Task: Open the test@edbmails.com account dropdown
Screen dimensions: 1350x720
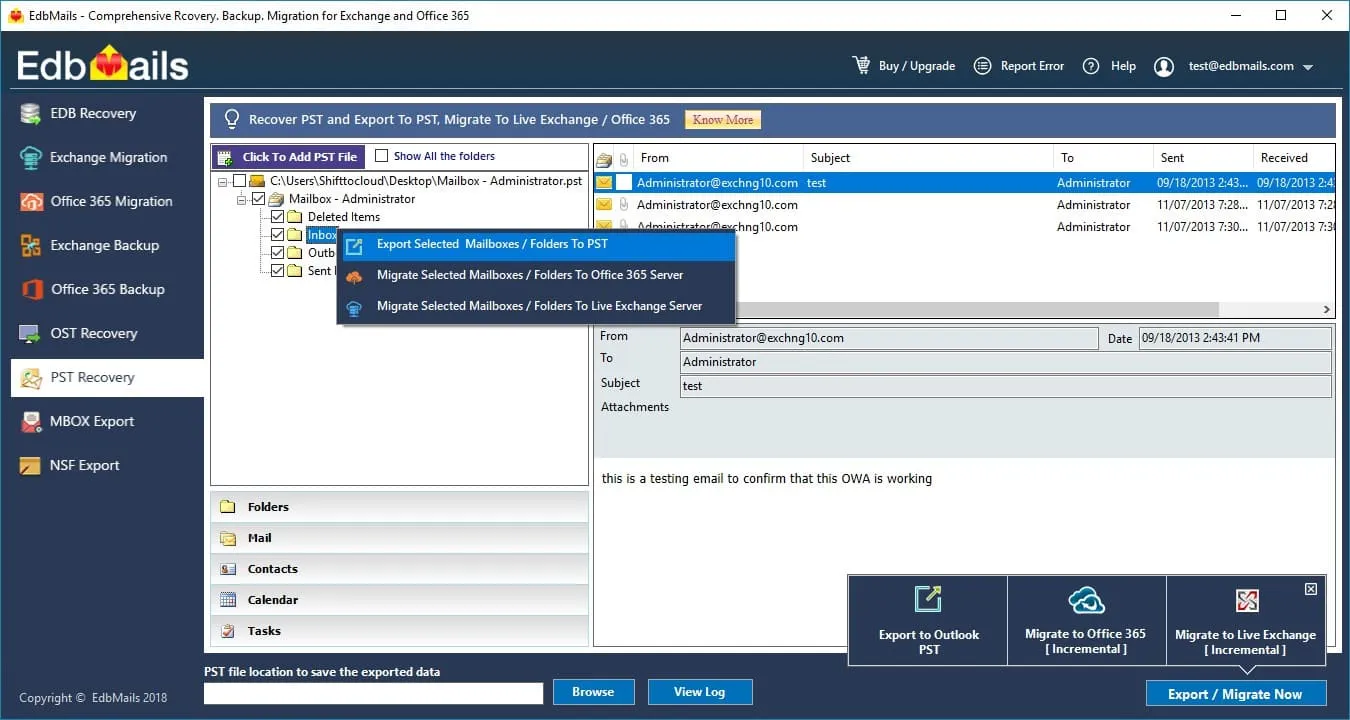Action: pyautogui.click(x=1307, y=67)
